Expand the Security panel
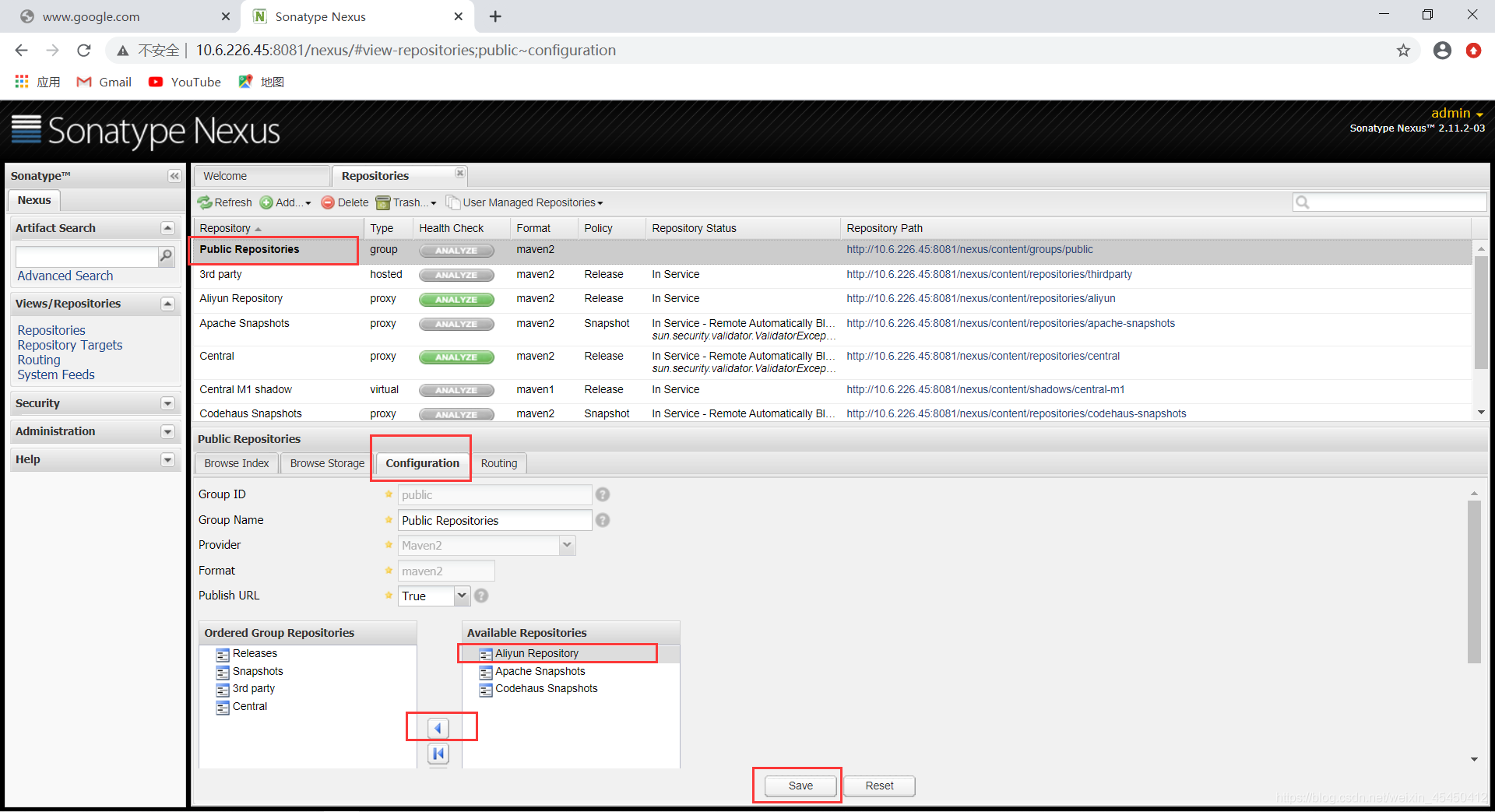 167,403
